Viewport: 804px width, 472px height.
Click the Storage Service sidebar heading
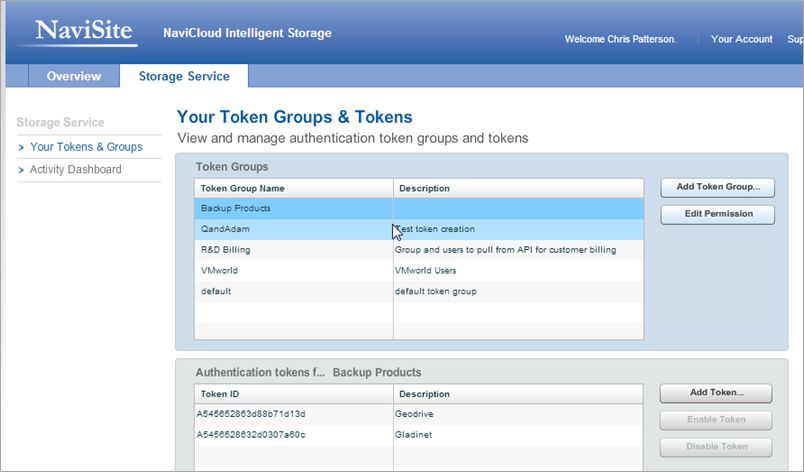point(60,123)
